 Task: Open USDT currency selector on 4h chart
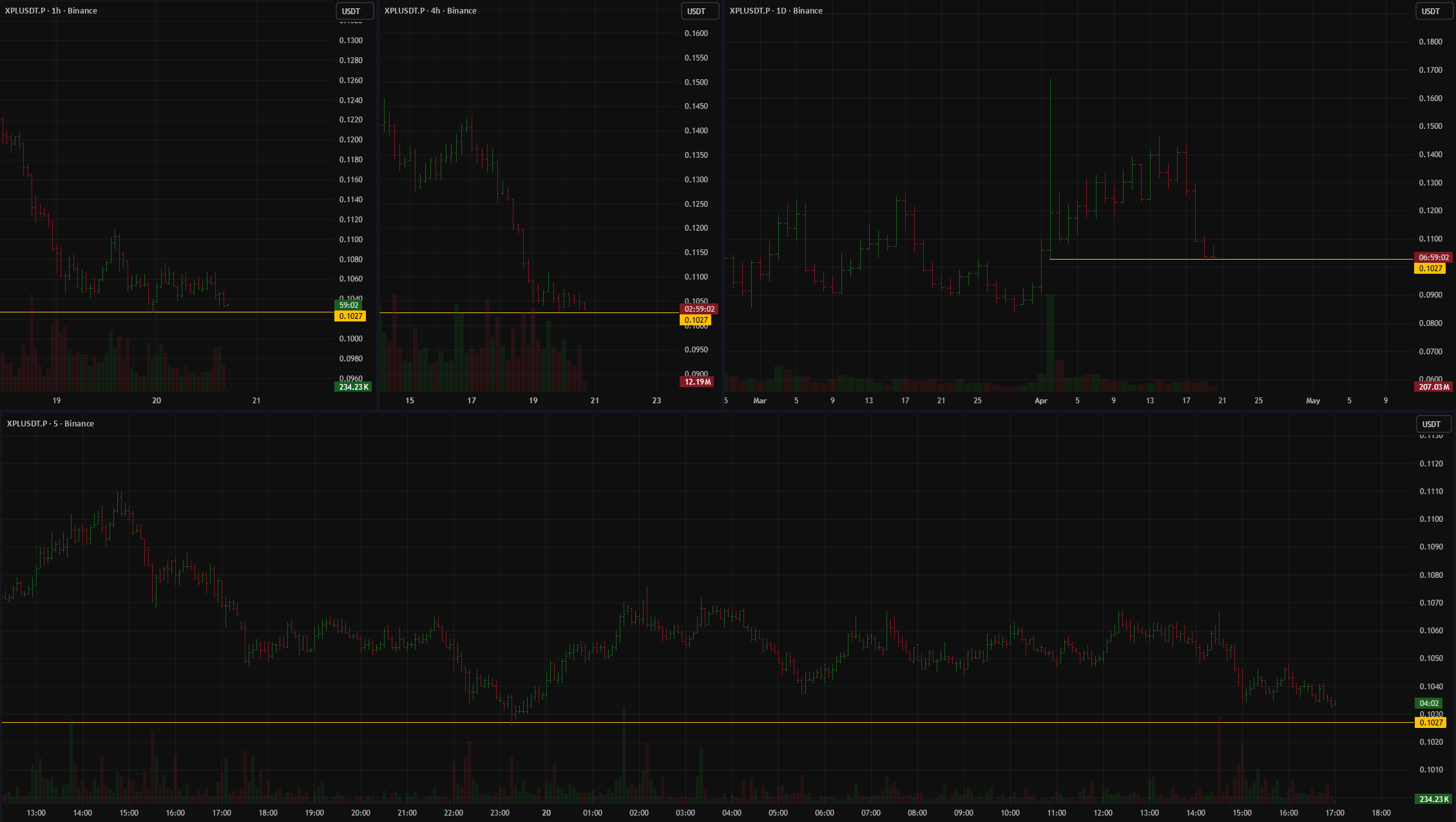point(699,11)
